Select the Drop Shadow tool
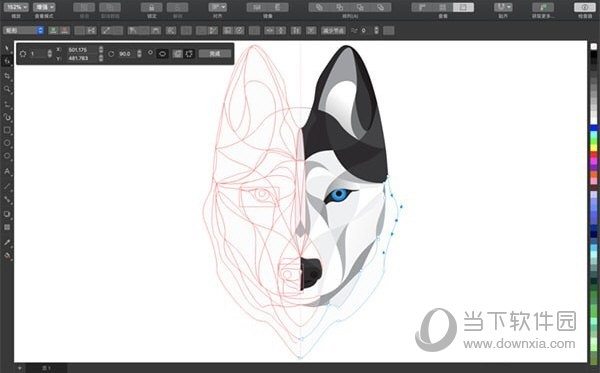Screen dimensions: 600x373 coord(7,214)
